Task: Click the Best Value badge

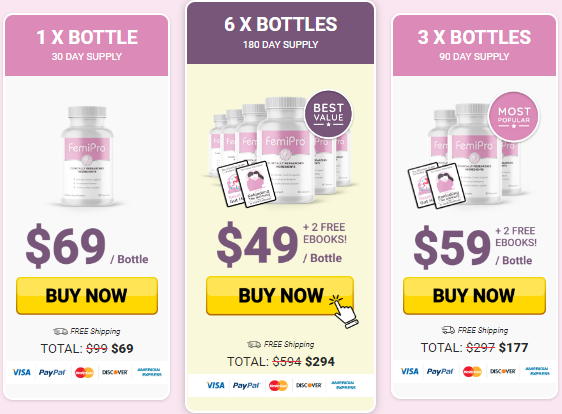Action: pos(328,114)
